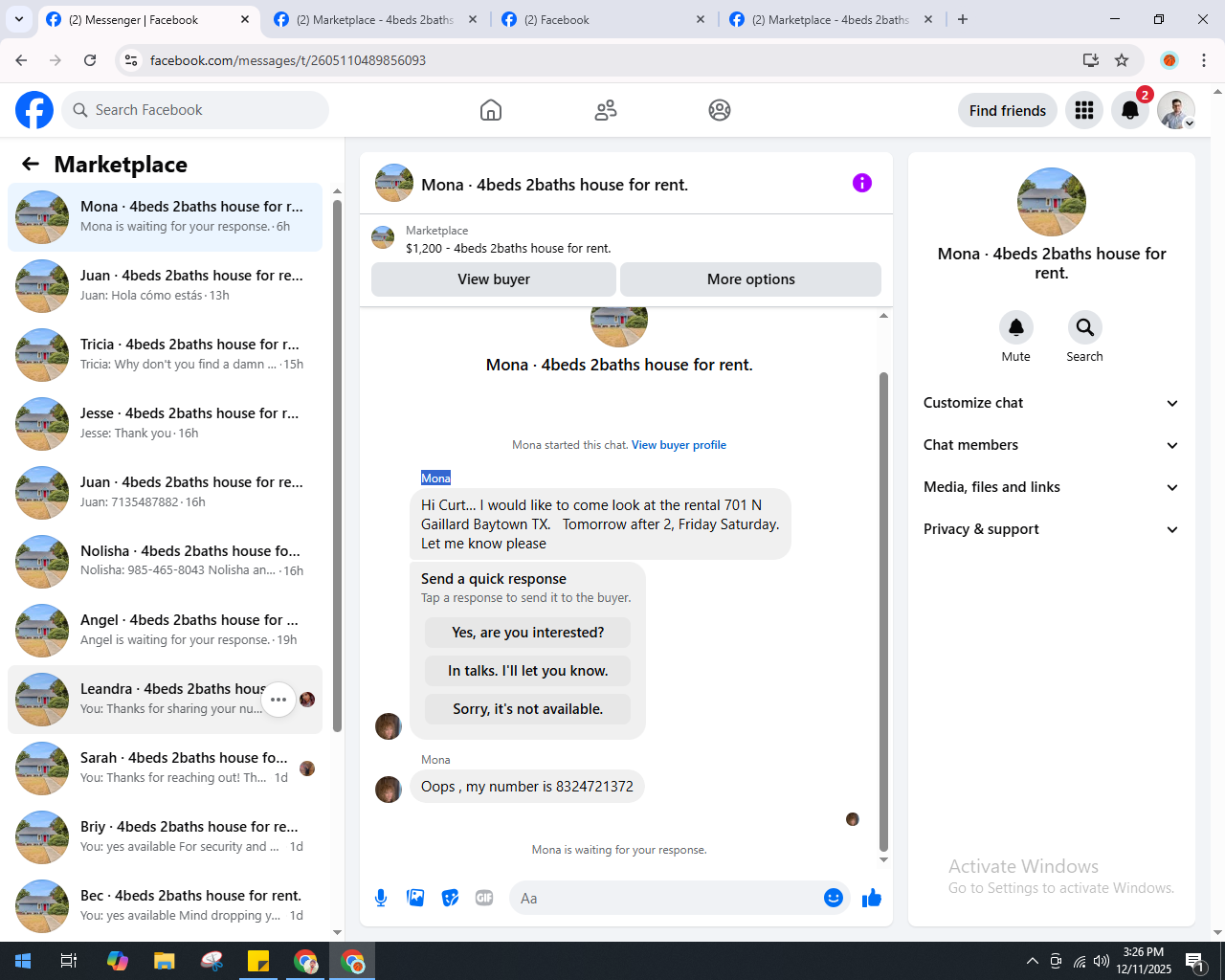This screenshot has height=980, width=1225.
Task: Open the Sarah conversation
Action: coord(165,768)
